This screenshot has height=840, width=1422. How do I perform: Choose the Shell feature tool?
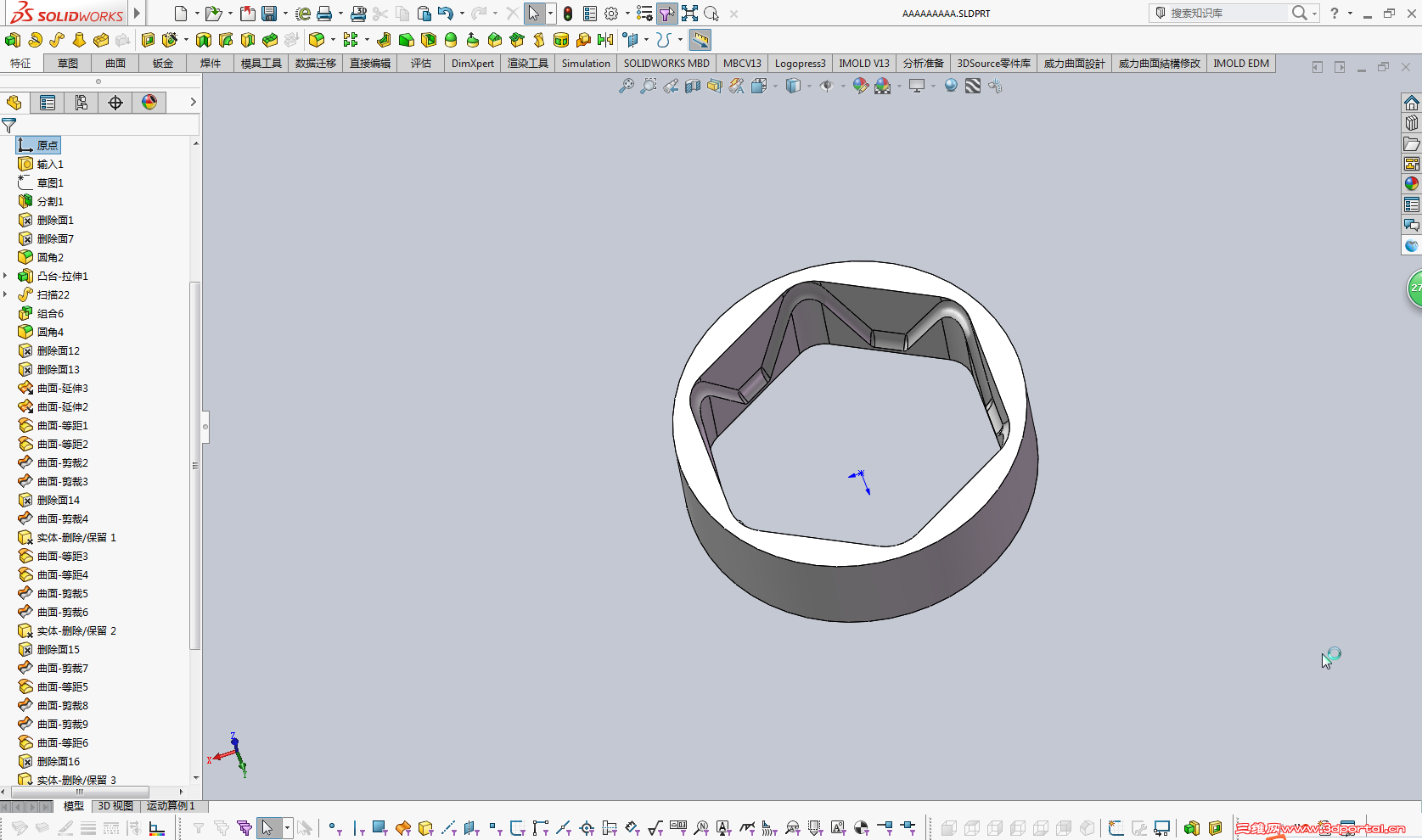pos(429,40)
